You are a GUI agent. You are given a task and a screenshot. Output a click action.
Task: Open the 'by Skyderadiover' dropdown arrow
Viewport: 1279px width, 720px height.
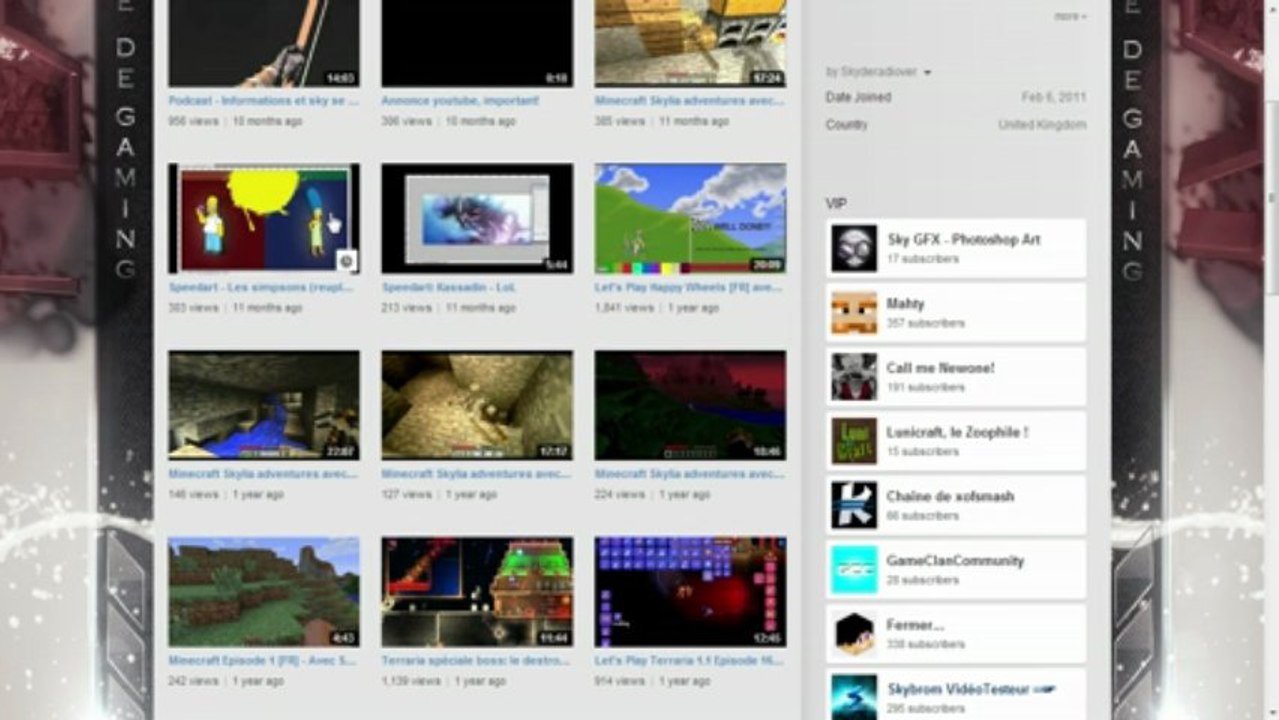(x=927, y=72)
